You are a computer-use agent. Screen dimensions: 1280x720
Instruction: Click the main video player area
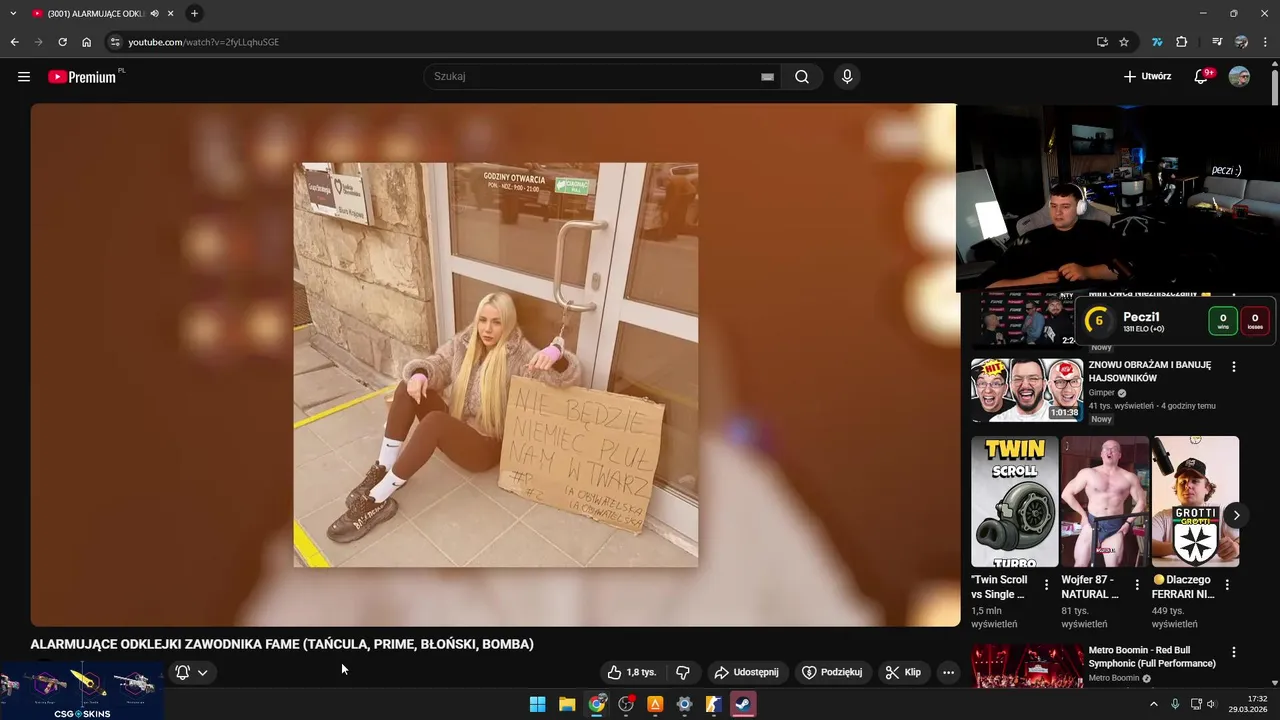pyautogui.click(x=495, y=365)
